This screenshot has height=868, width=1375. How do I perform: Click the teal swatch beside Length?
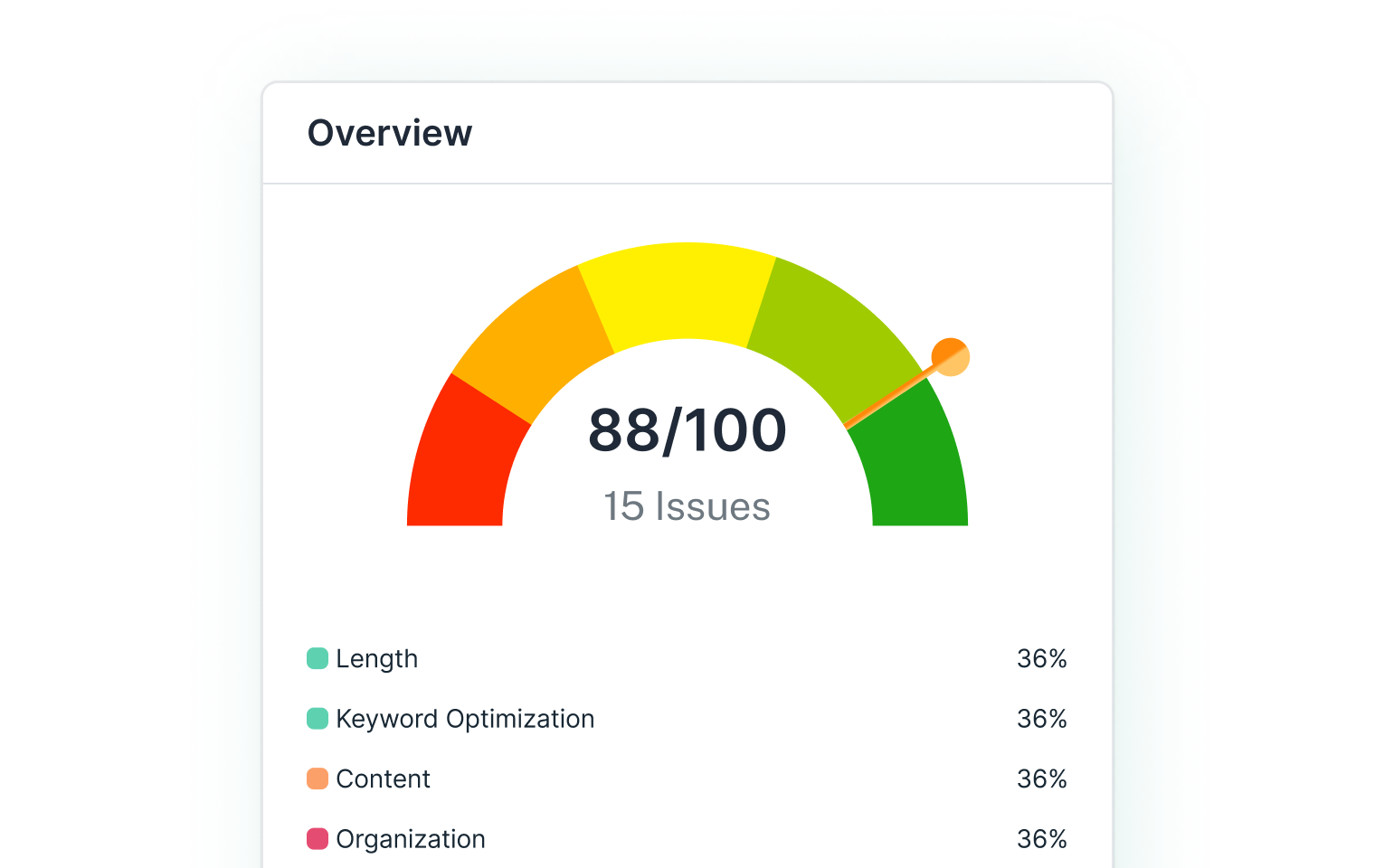coord(318,658)
